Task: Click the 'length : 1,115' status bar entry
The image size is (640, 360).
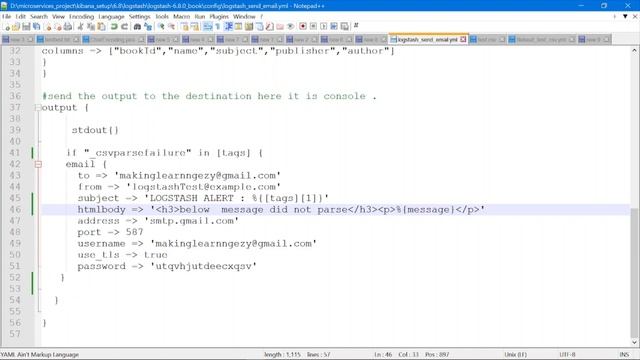Action: pos(282,354)
